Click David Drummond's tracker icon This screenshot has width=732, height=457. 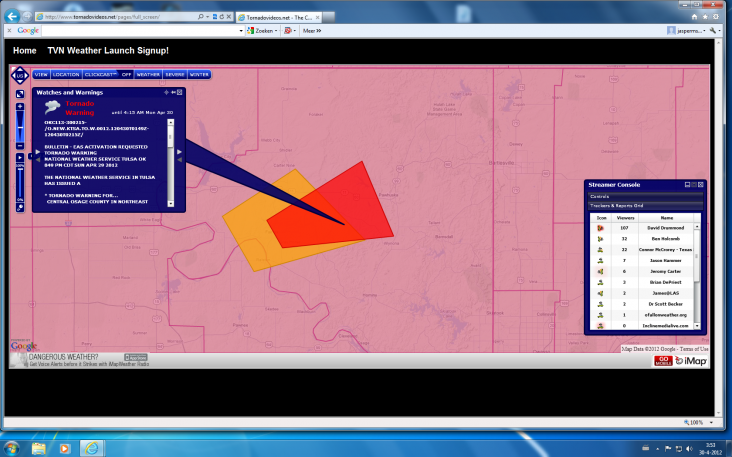pyautogui.click(x=601, y=230)
